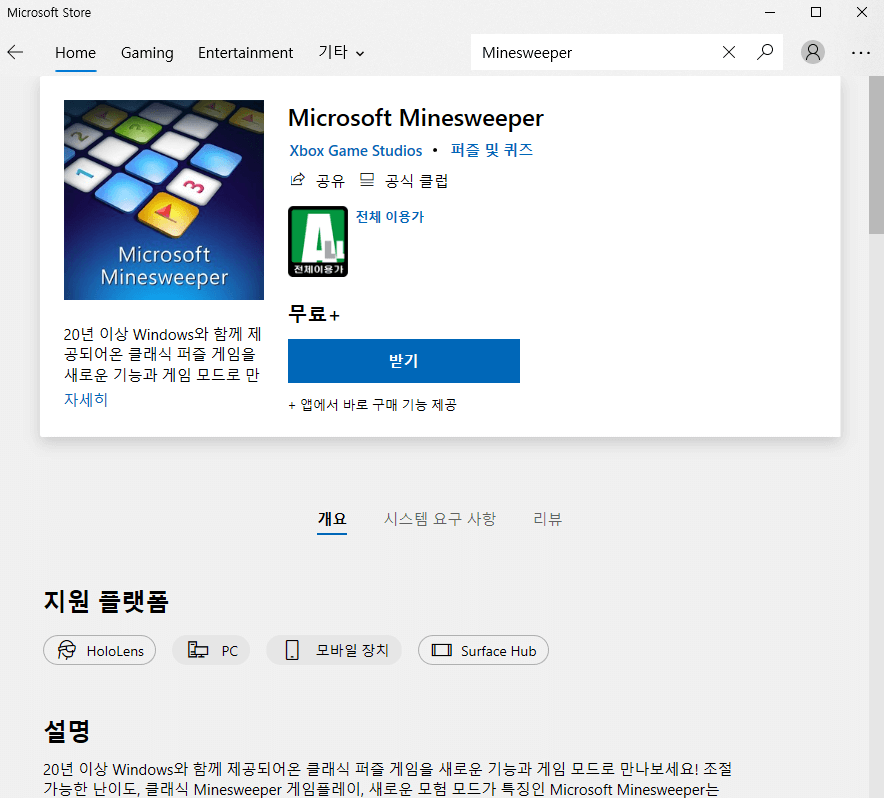Open the See more (...) menu
The width and height of the screenshot is (884, 798).
pos(861,52)
